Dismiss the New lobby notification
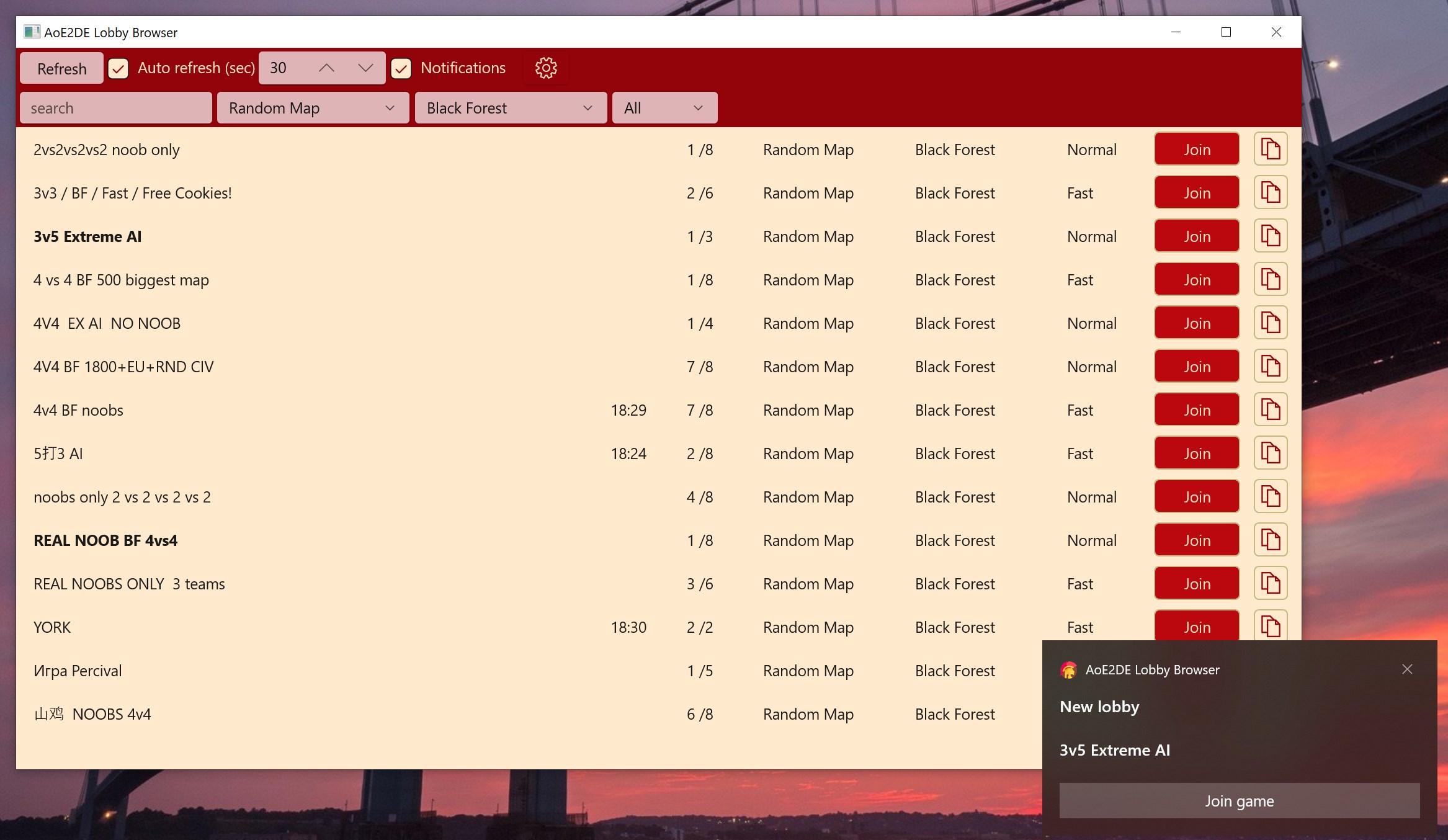The height and width of the screenshot is (840, 1448). (1407, 669)
